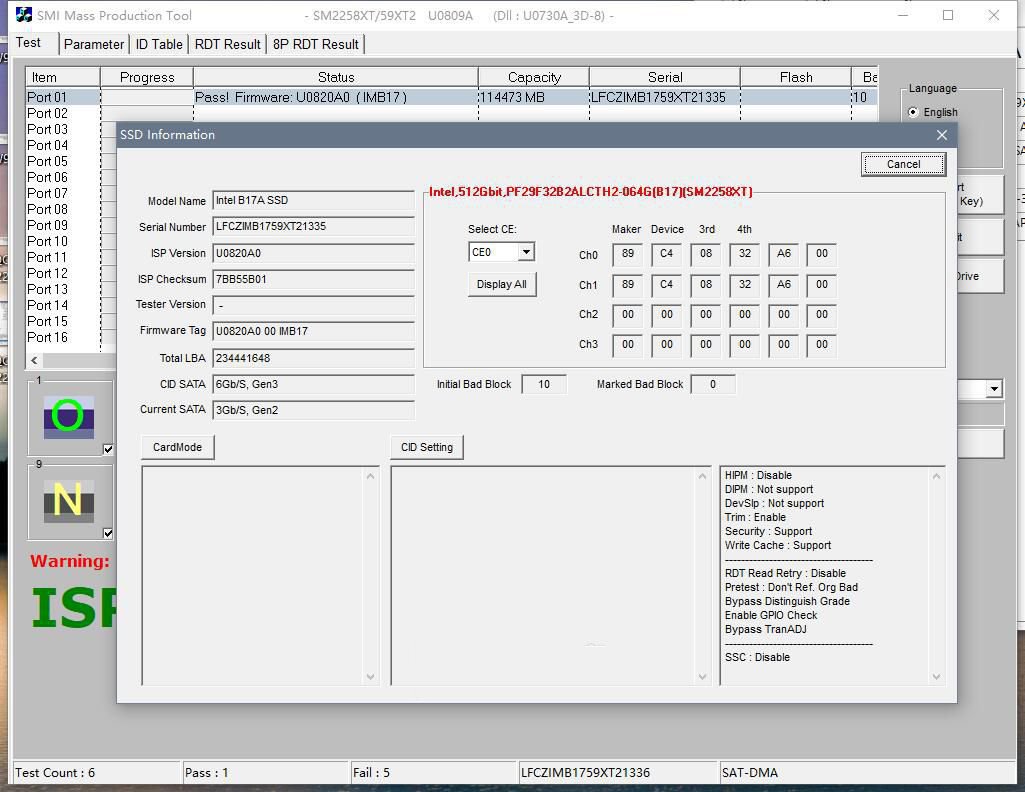Screen dimensions: 1025x792
Task: Click the Flash column header
Action: coord(796,77)
